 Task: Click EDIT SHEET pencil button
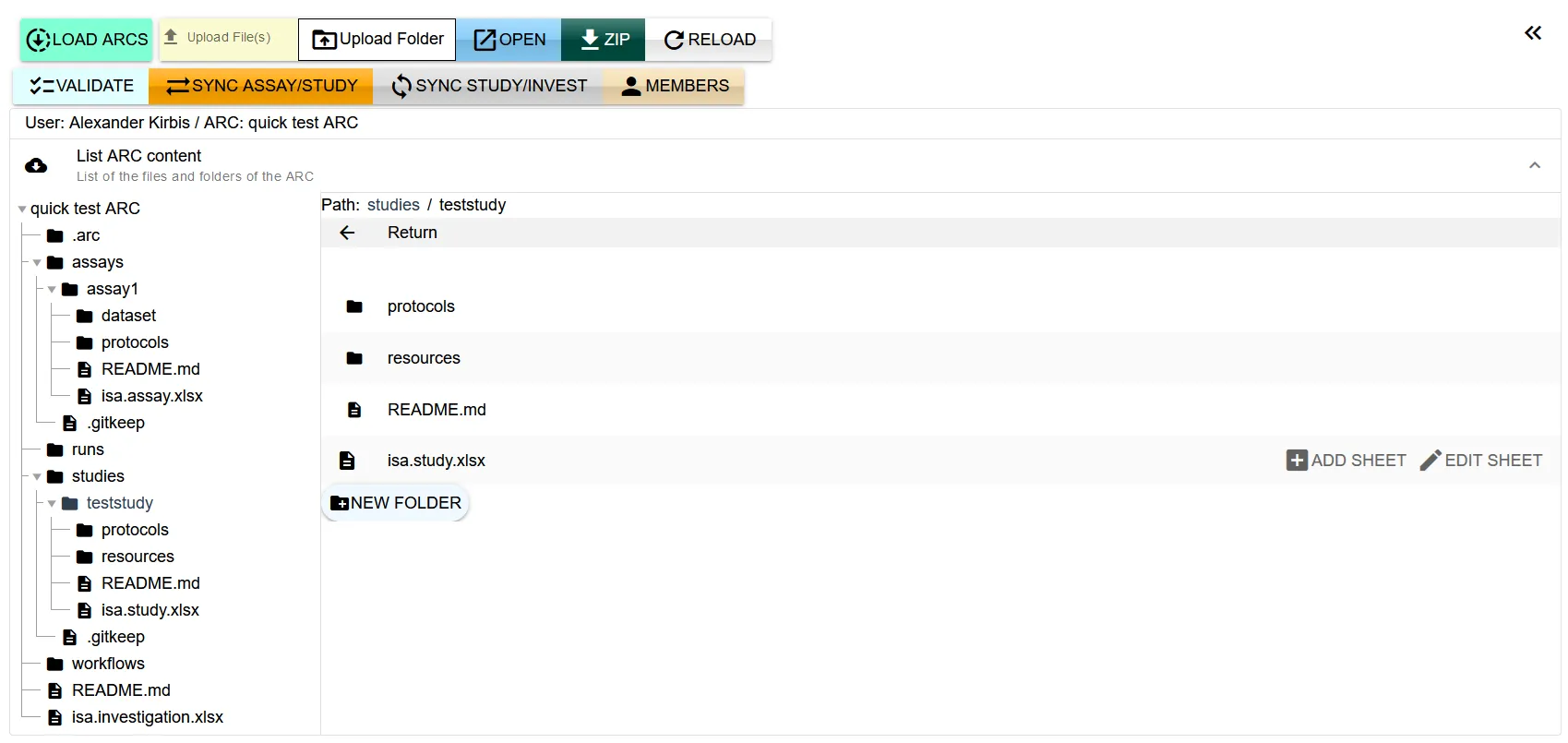pyautogui.click(x=1480, y=461)
